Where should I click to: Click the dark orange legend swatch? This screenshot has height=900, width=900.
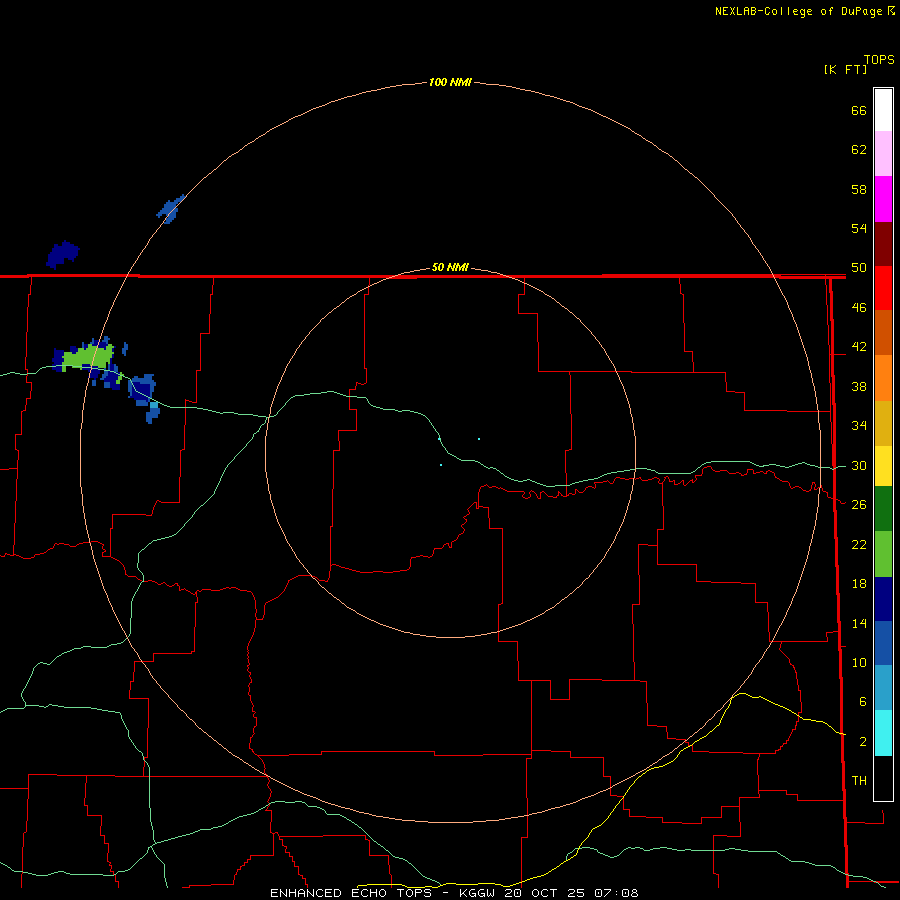pyautogui.click(x=883, y=332)
